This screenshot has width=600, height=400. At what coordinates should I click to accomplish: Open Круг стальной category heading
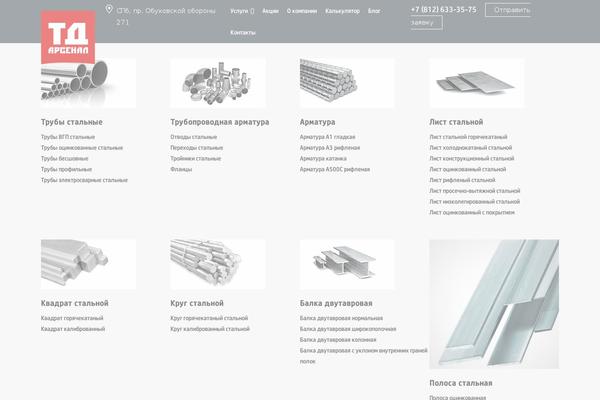click(x=197, y=303)
